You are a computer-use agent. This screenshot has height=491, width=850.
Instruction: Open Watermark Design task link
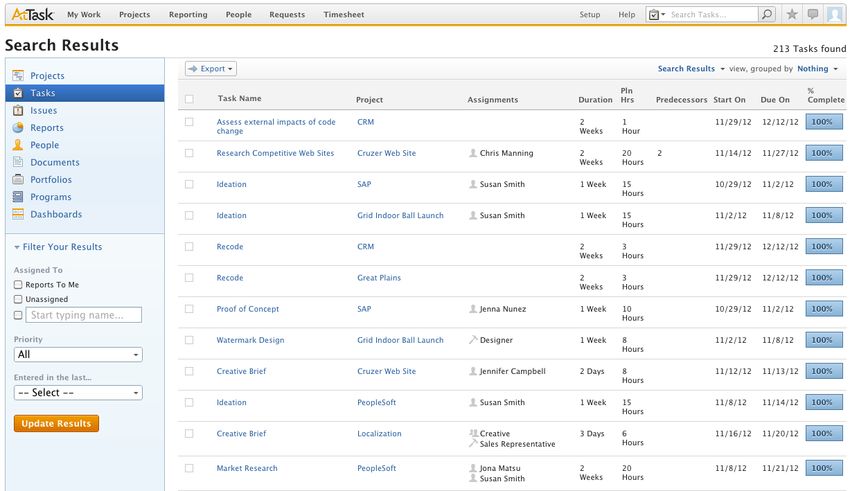point(250,340)
